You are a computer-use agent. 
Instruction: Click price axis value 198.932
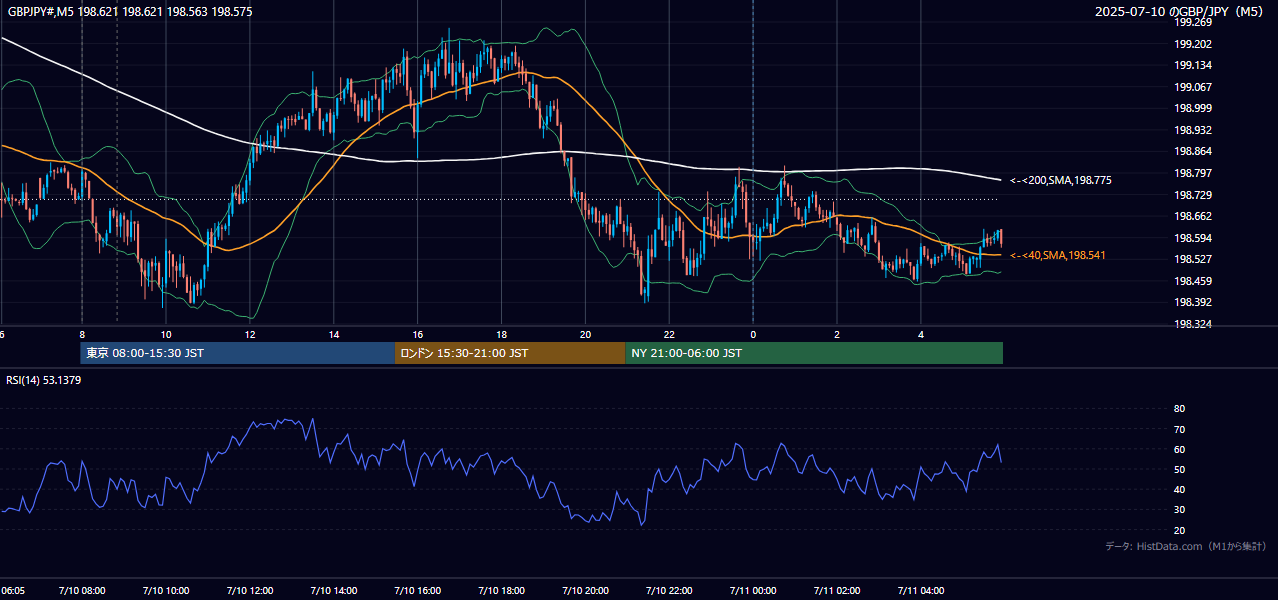(1193, 130)
